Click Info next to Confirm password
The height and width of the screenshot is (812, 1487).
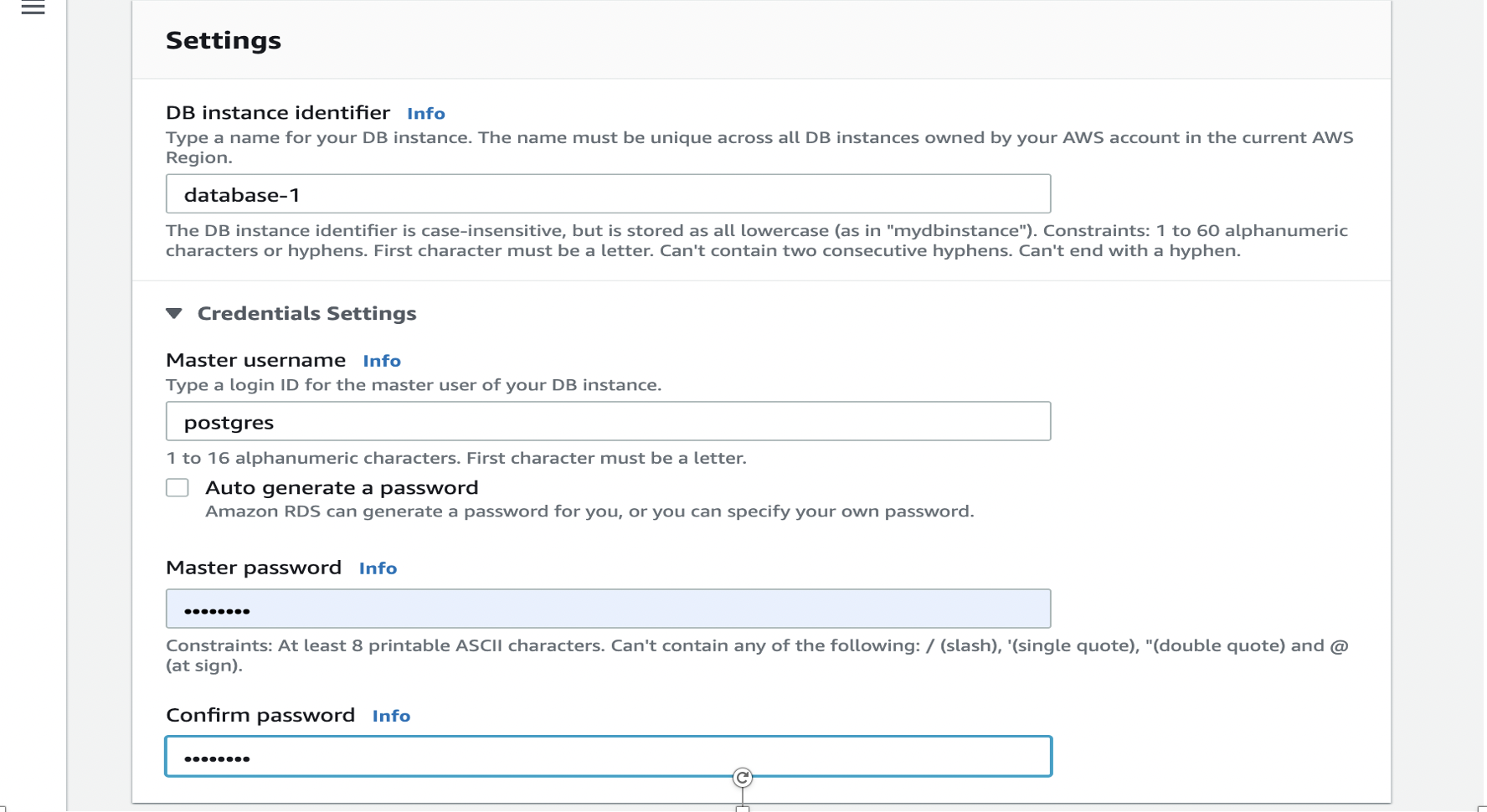(x=391, y=716)
